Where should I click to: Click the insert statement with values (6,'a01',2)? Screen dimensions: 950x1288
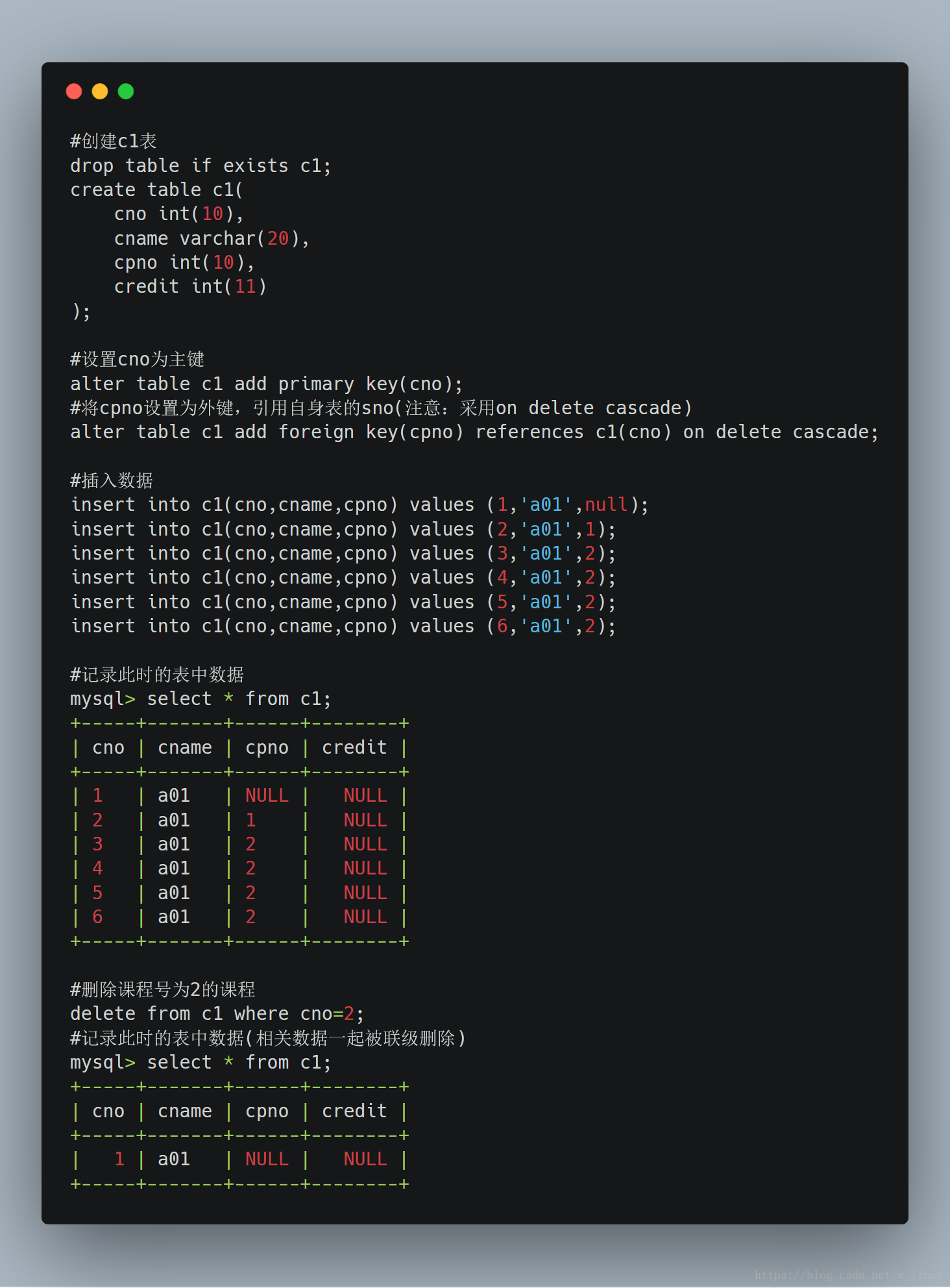[343, 626]
